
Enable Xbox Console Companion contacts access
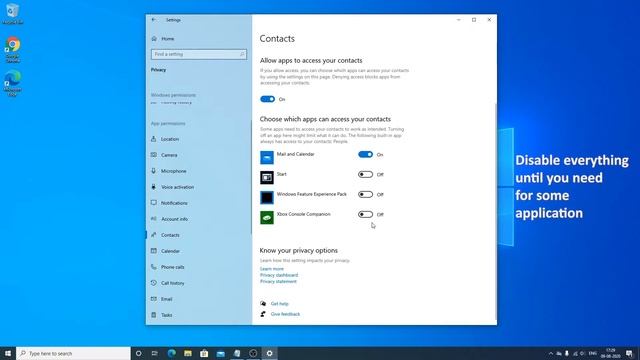(365, 214)
